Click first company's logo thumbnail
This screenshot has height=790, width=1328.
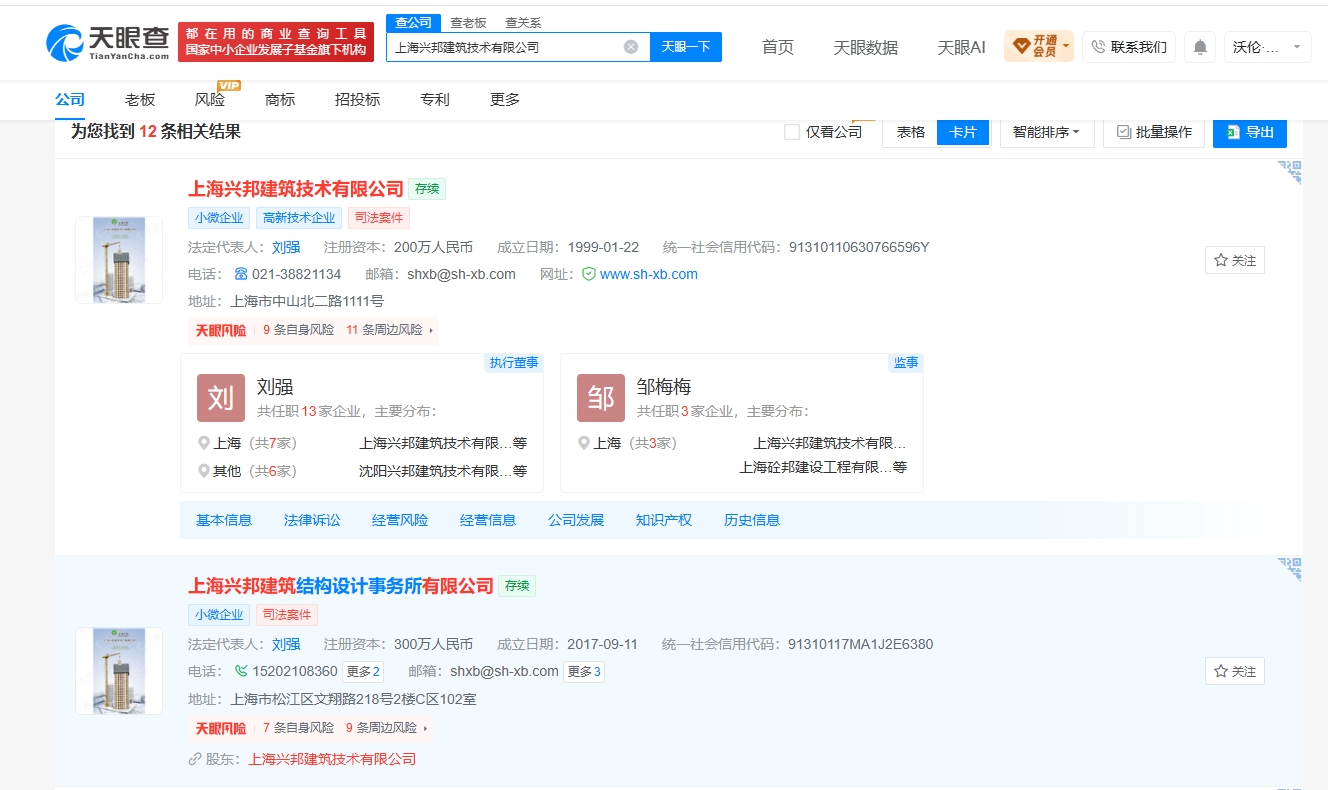coord(118,260)
